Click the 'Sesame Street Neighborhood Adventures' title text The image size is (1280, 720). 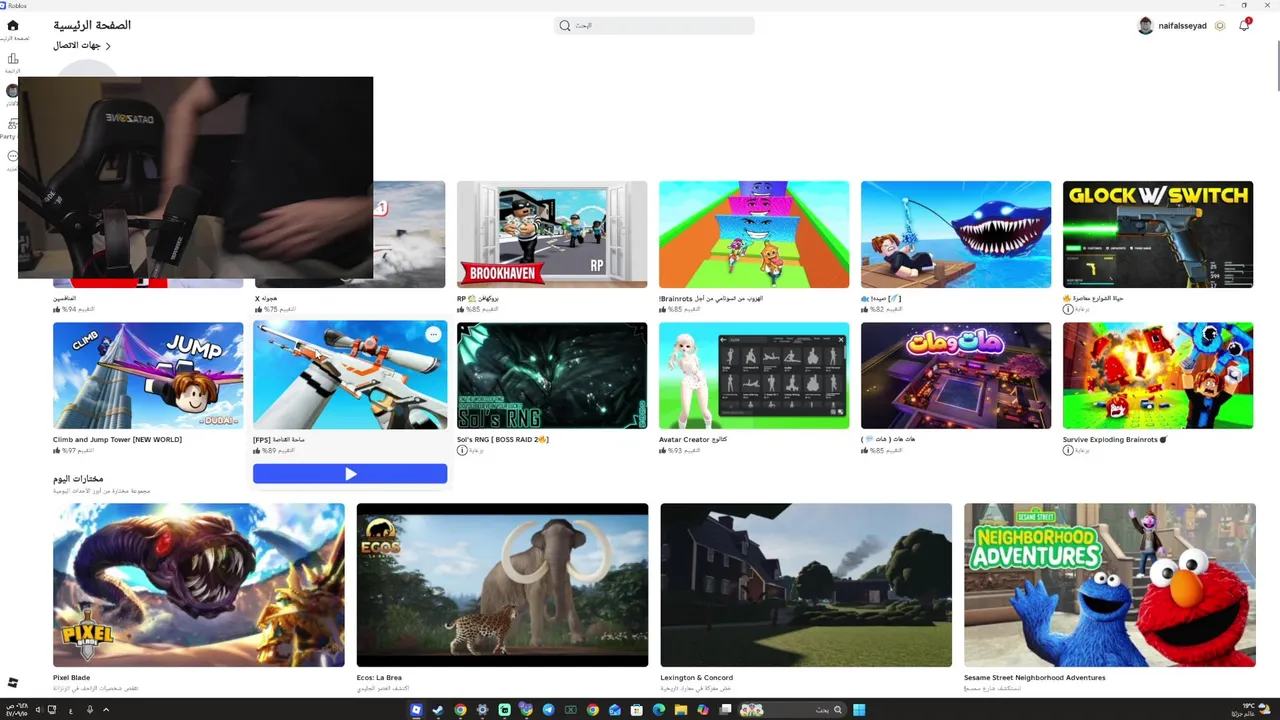1033,677
